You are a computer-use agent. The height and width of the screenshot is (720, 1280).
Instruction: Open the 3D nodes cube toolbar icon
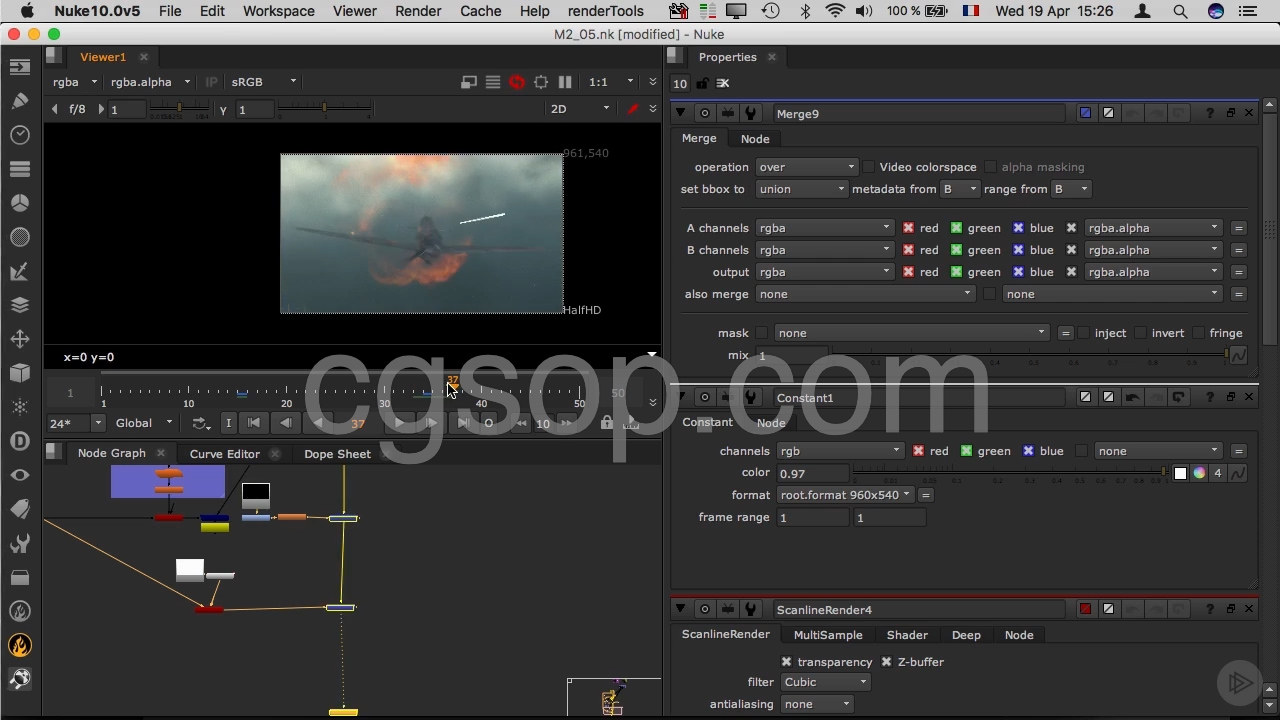pos(20,373)
